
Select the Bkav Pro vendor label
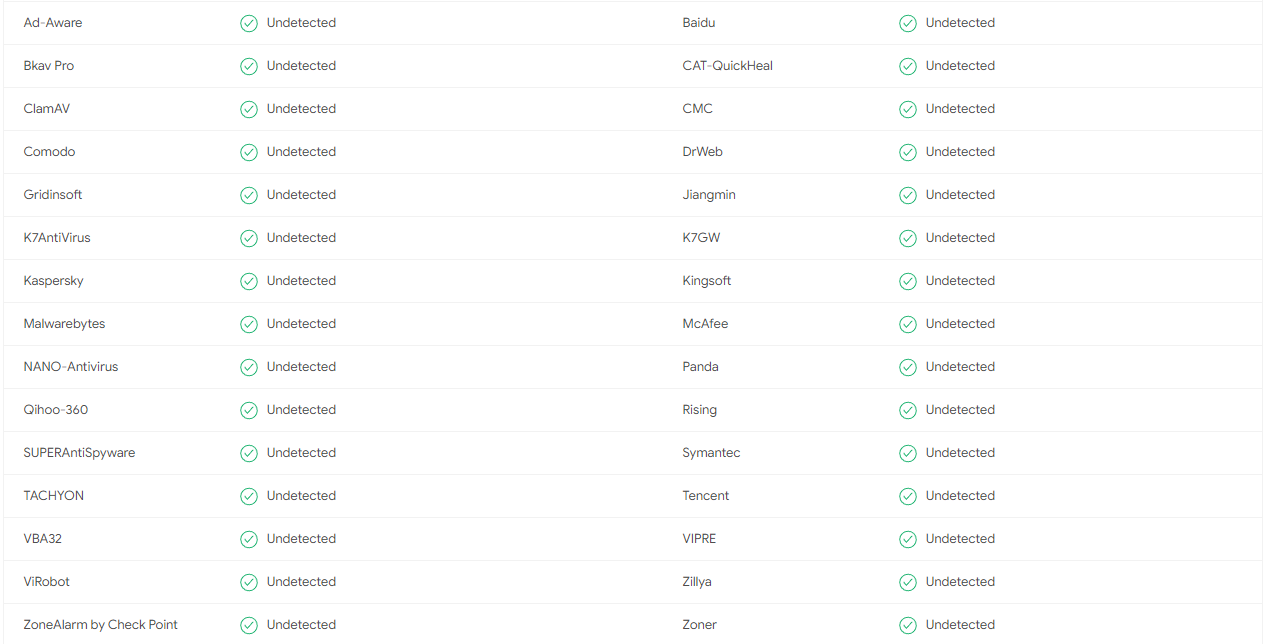tap(49, 66)
